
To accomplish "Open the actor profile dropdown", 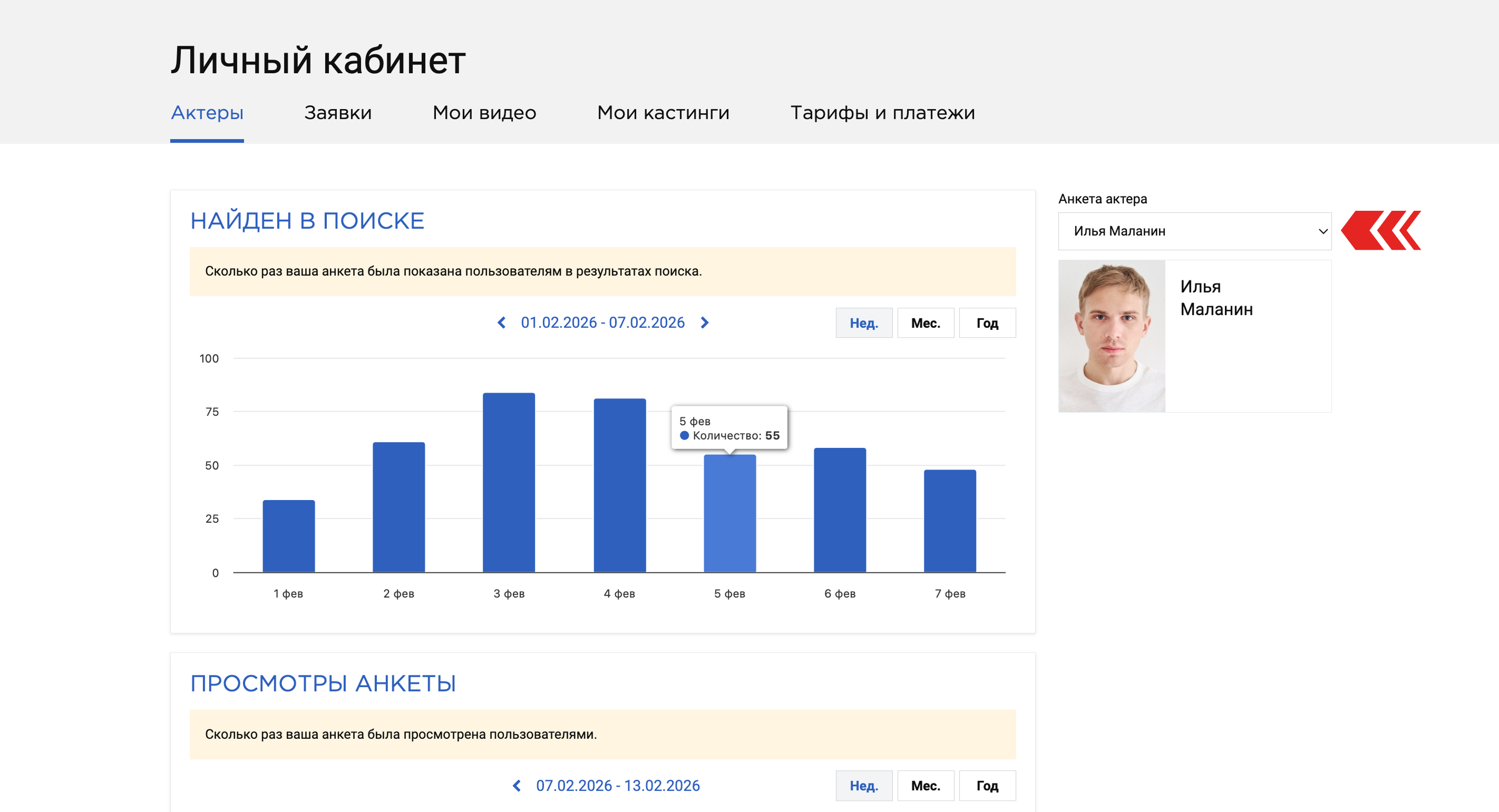I will [x=1194, y=231].
